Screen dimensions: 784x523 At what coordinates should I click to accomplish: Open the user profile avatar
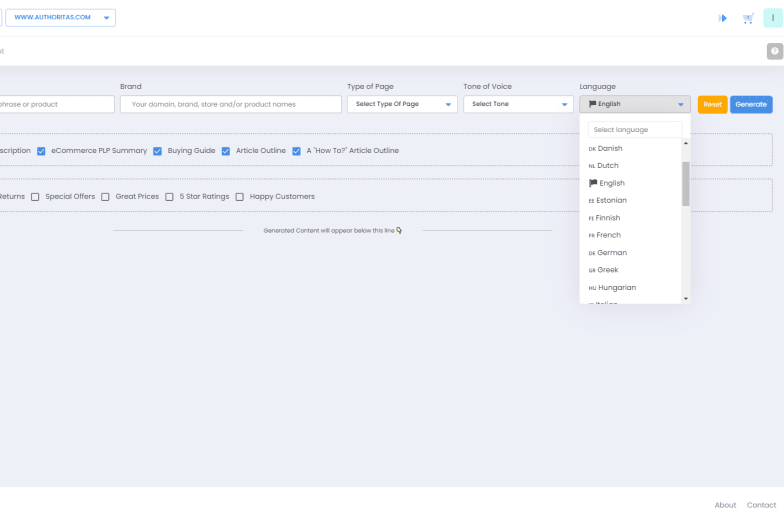tap(772, 18)
